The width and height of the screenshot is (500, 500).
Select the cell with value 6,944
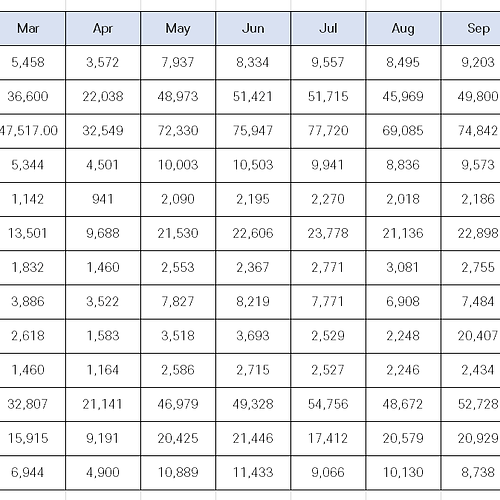tap(32, 473)
